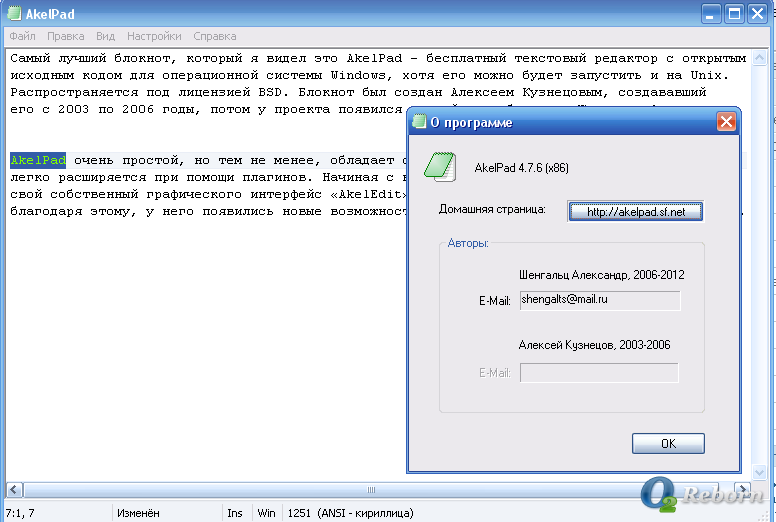
Task: Click the Авторы group label
Action: coord(468,243)
